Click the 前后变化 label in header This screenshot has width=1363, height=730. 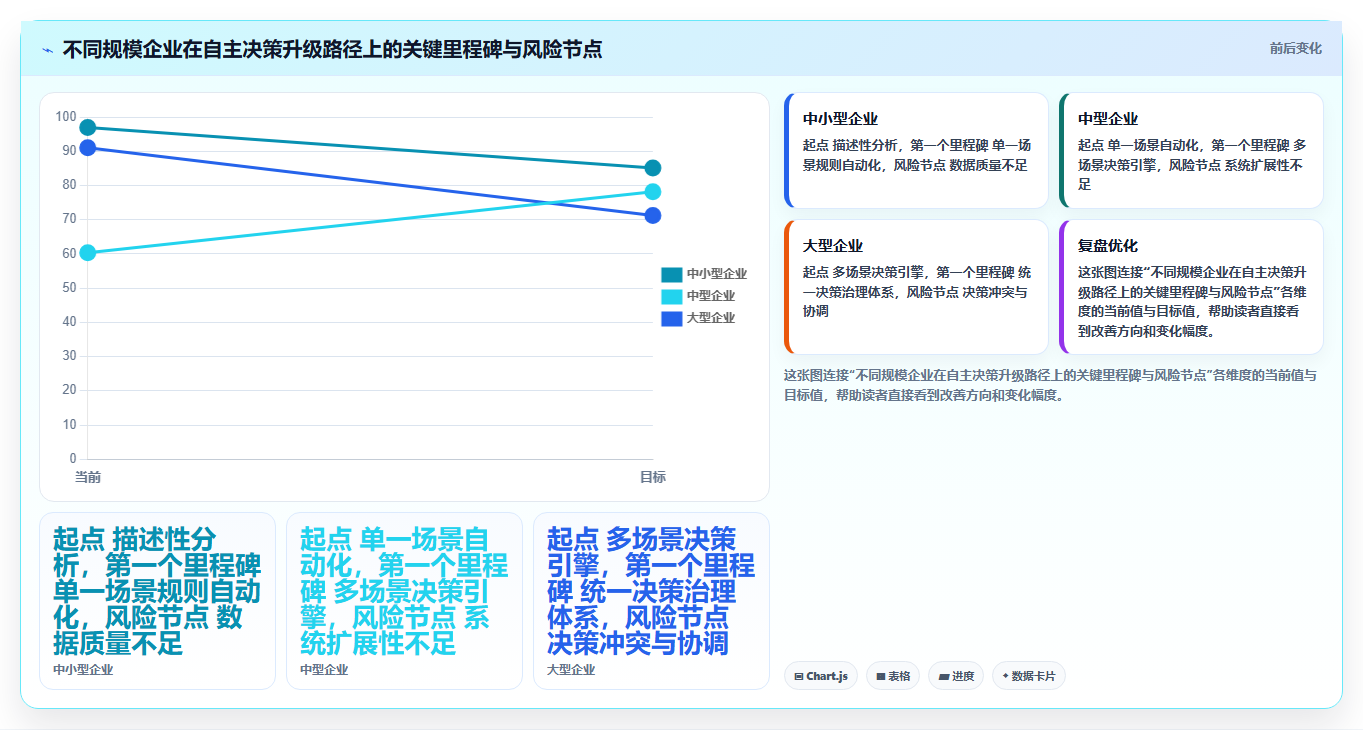click(1296, 49)
